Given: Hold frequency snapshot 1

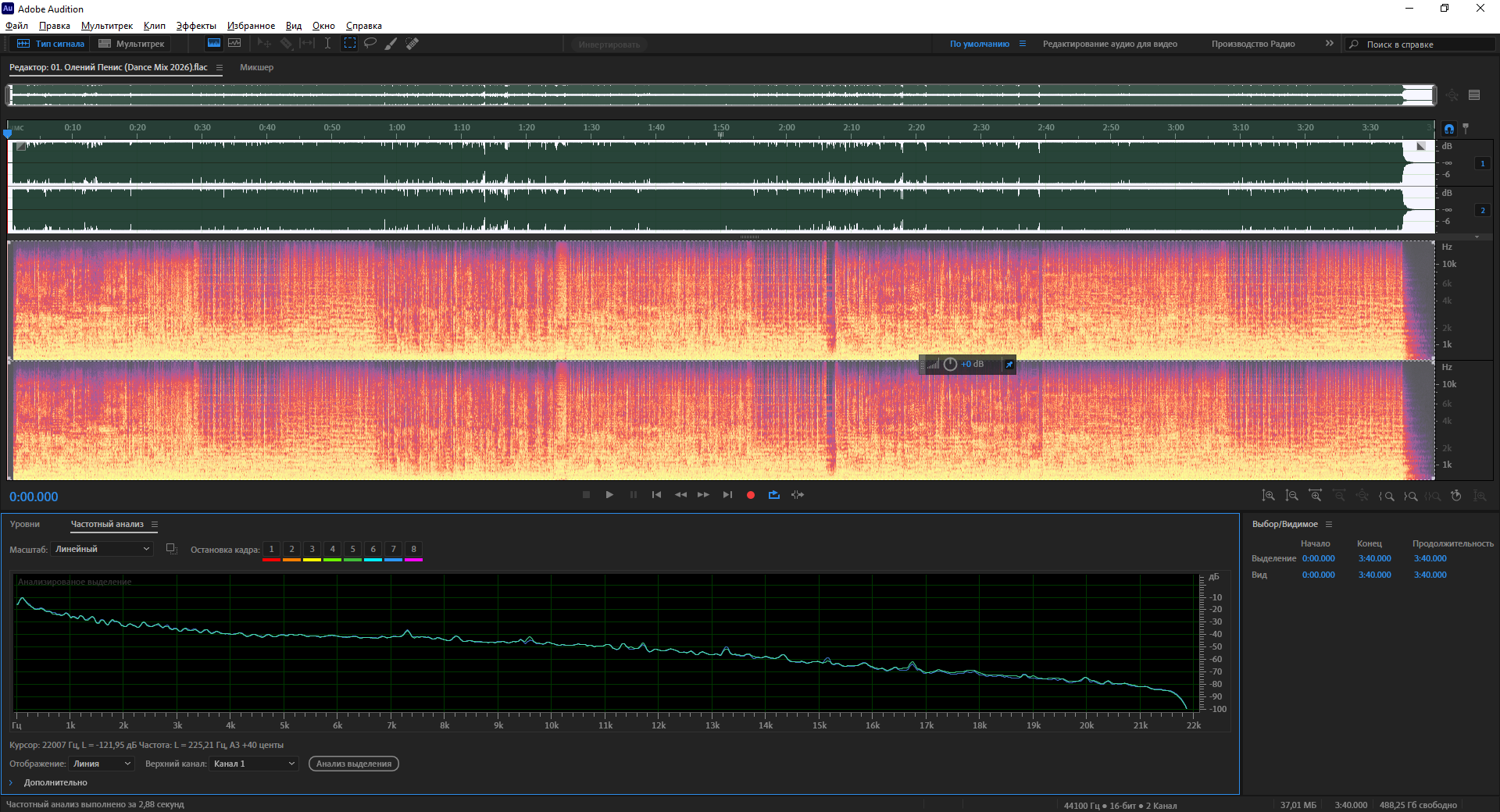Looking at the screenshot, I should (272, 550).
